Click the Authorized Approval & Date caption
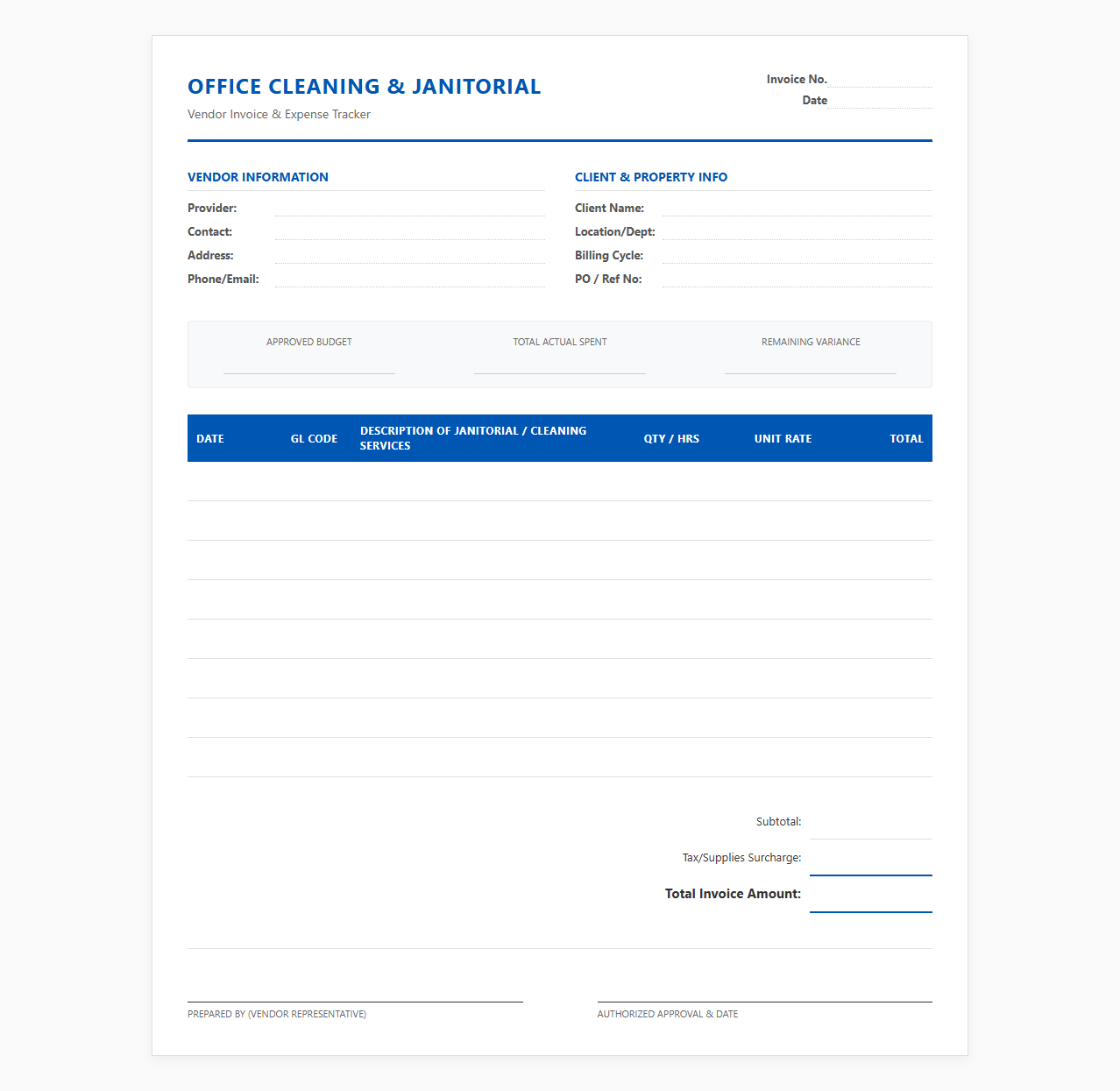 point(668,1014)
